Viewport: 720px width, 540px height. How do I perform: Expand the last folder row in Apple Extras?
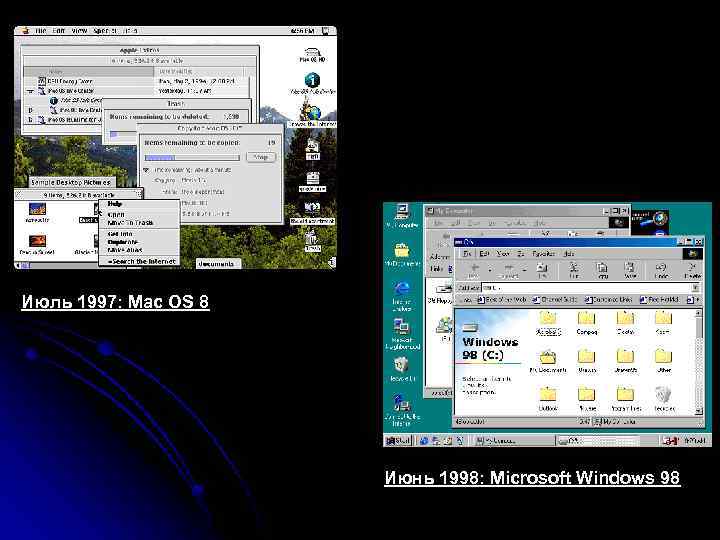tap(30, 120)
